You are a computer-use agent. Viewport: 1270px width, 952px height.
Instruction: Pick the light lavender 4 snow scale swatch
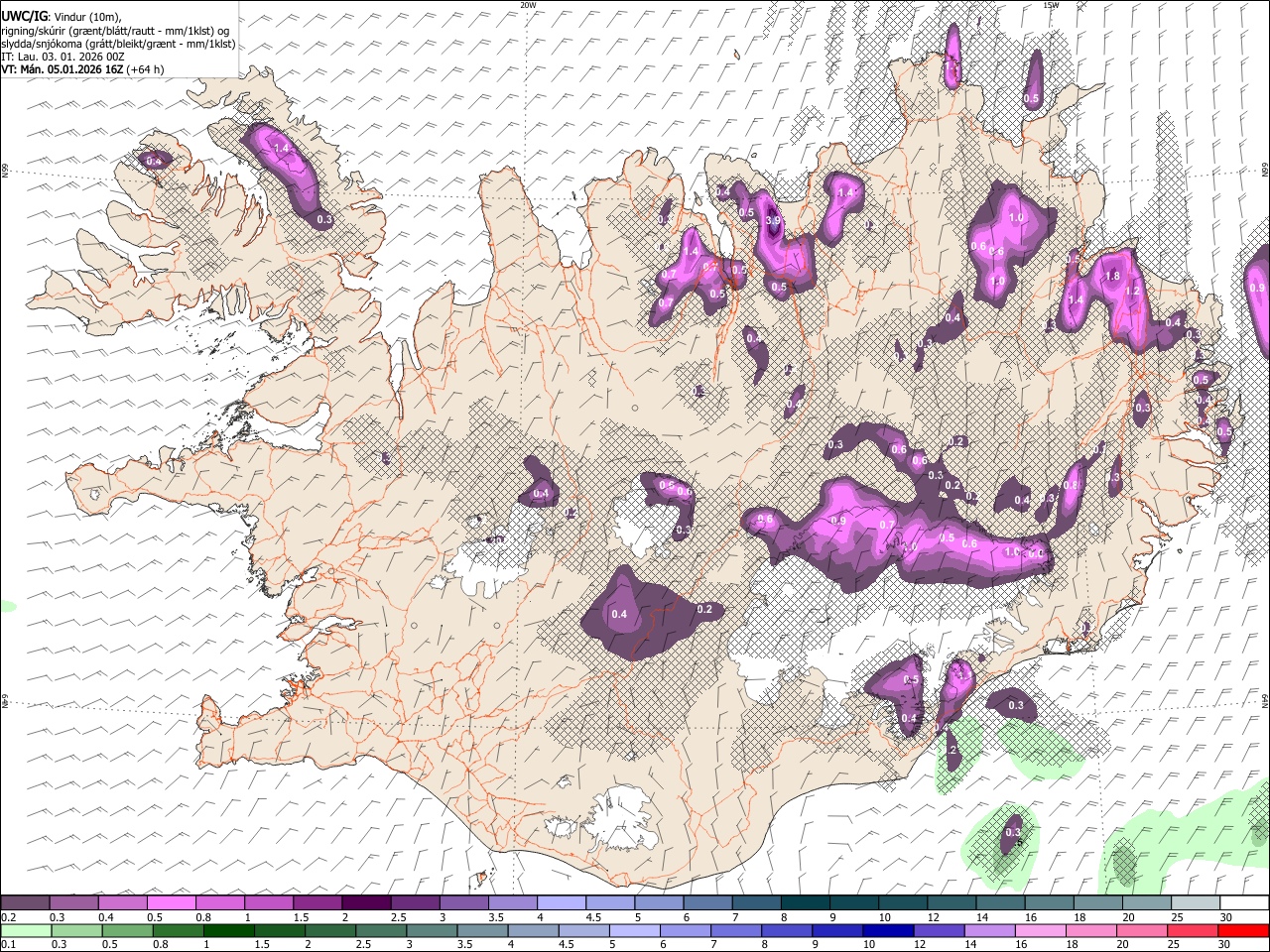pyautogui.click(x=560, y=903)
